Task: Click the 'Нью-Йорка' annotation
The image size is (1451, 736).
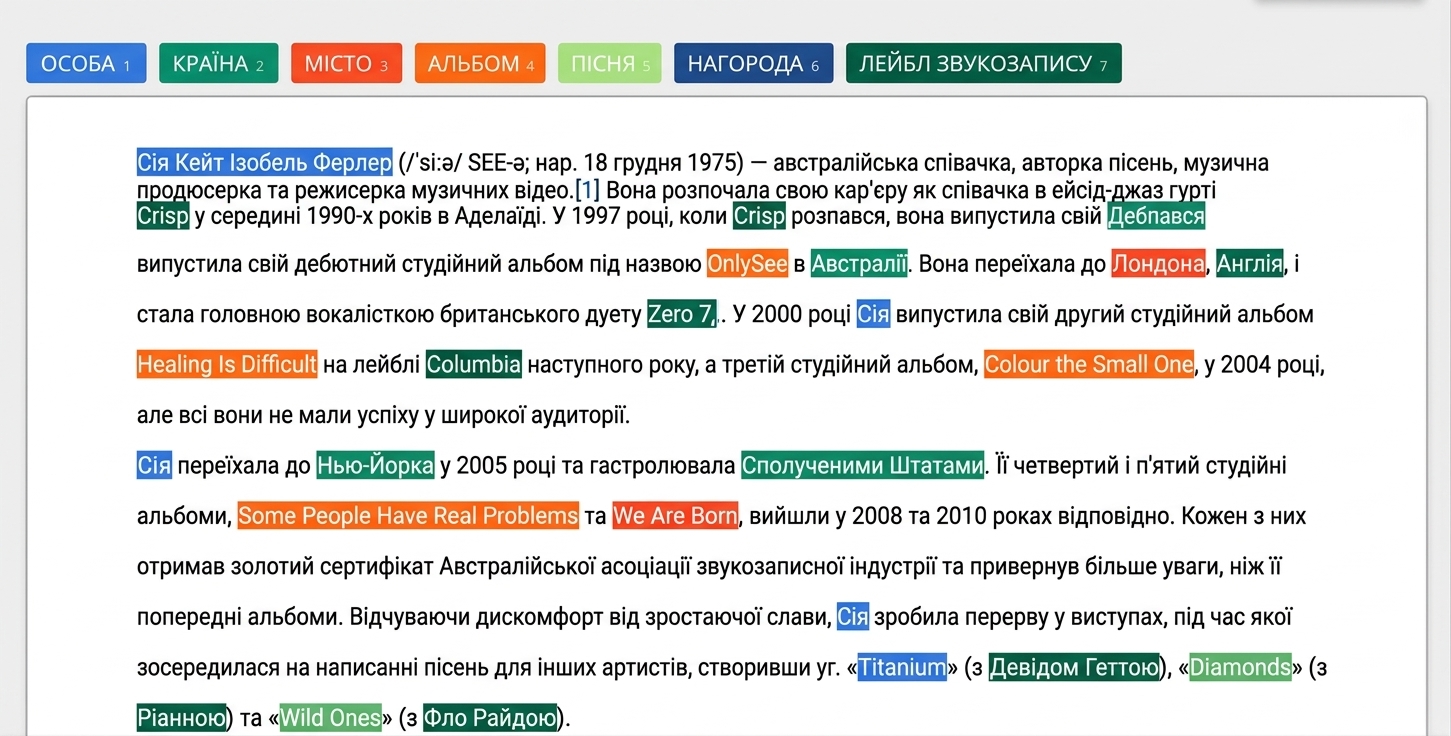Action: [375, 465]
